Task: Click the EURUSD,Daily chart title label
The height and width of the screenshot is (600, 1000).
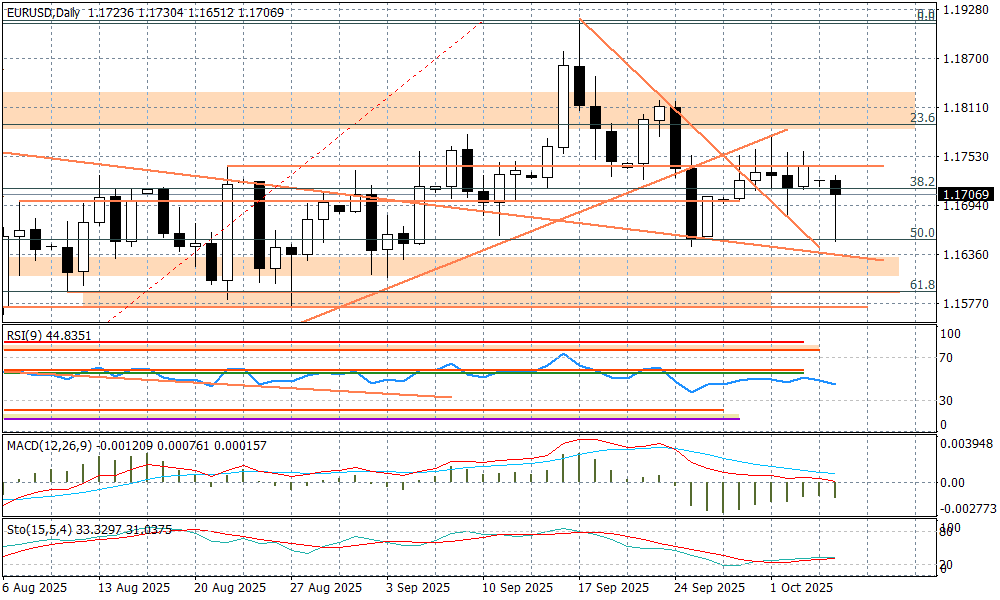Action: pyautogui.click(x=43, y=12)
